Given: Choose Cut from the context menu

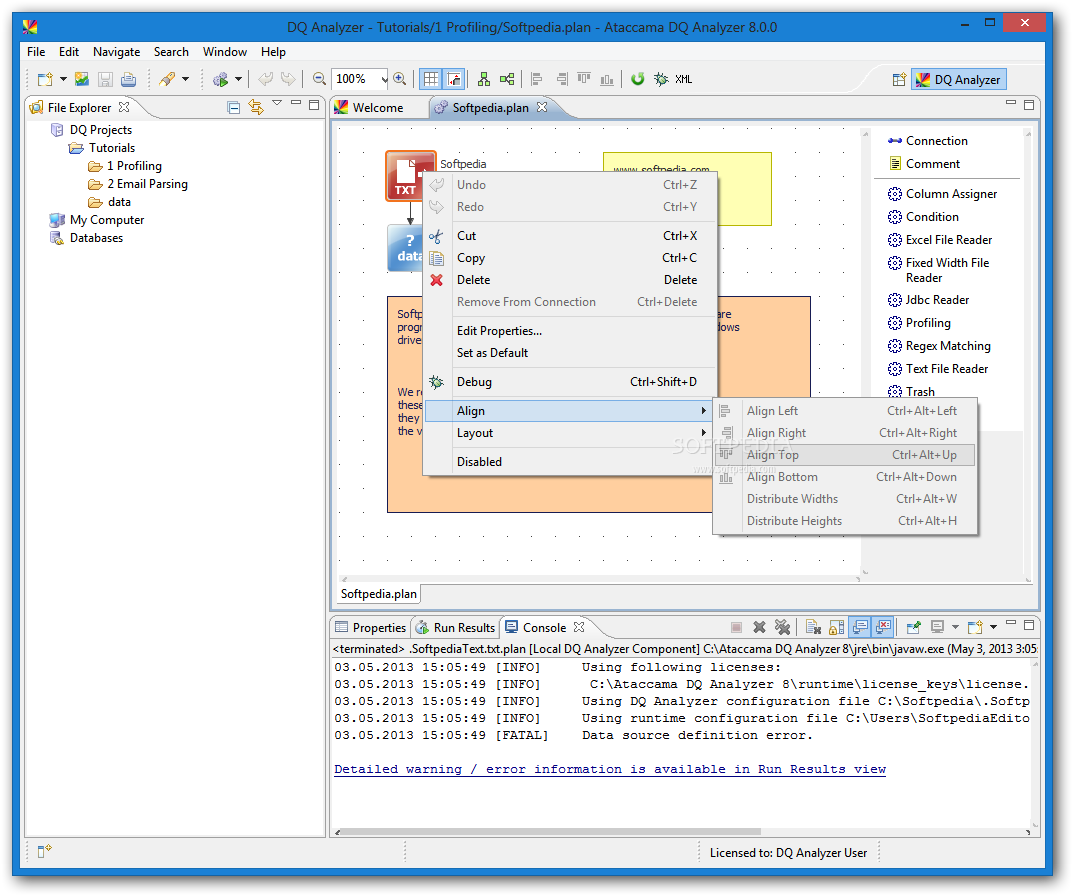Looking at the screenshot, I should pyautogui.click(x=569, y=236).
